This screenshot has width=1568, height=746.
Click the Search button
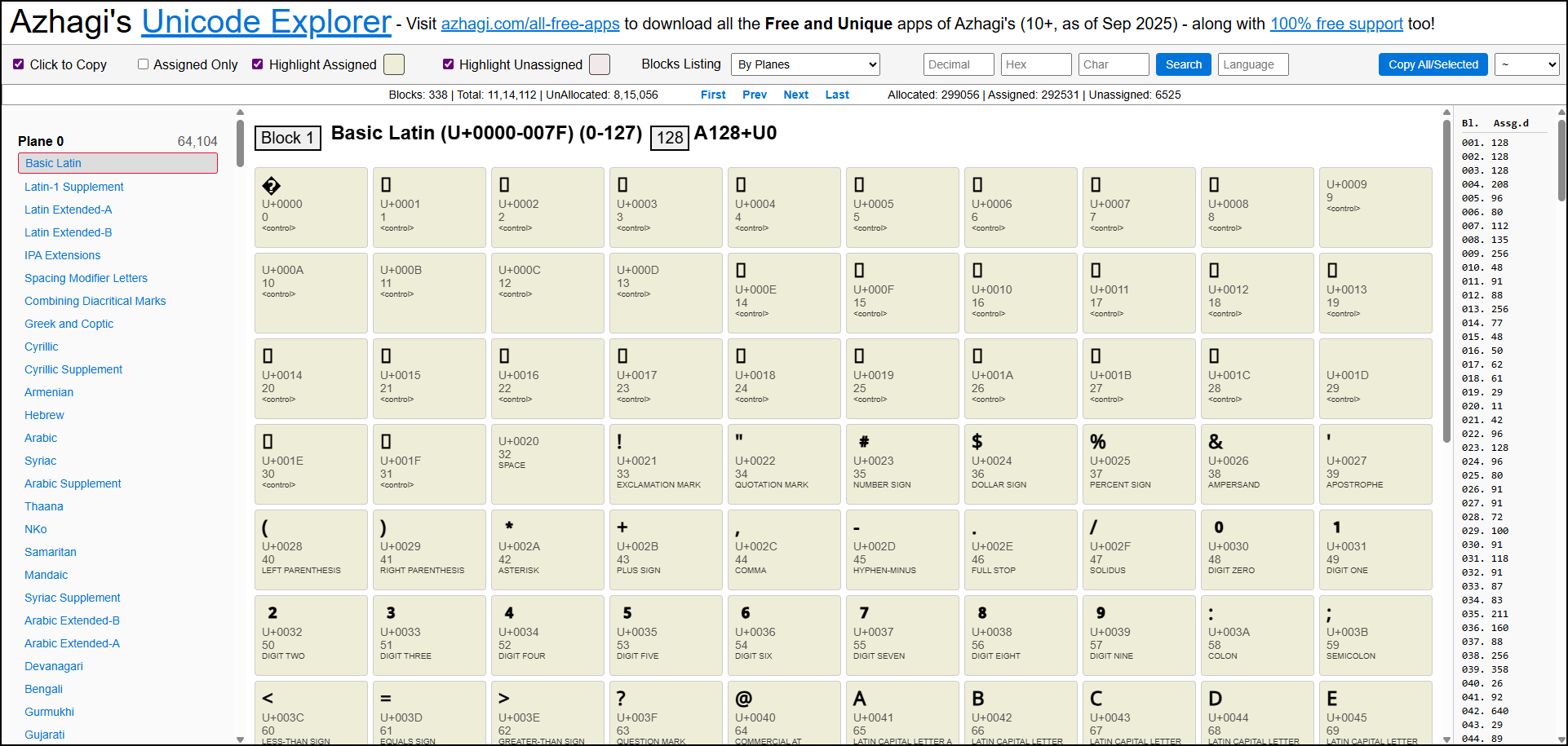pos(1183,64)
